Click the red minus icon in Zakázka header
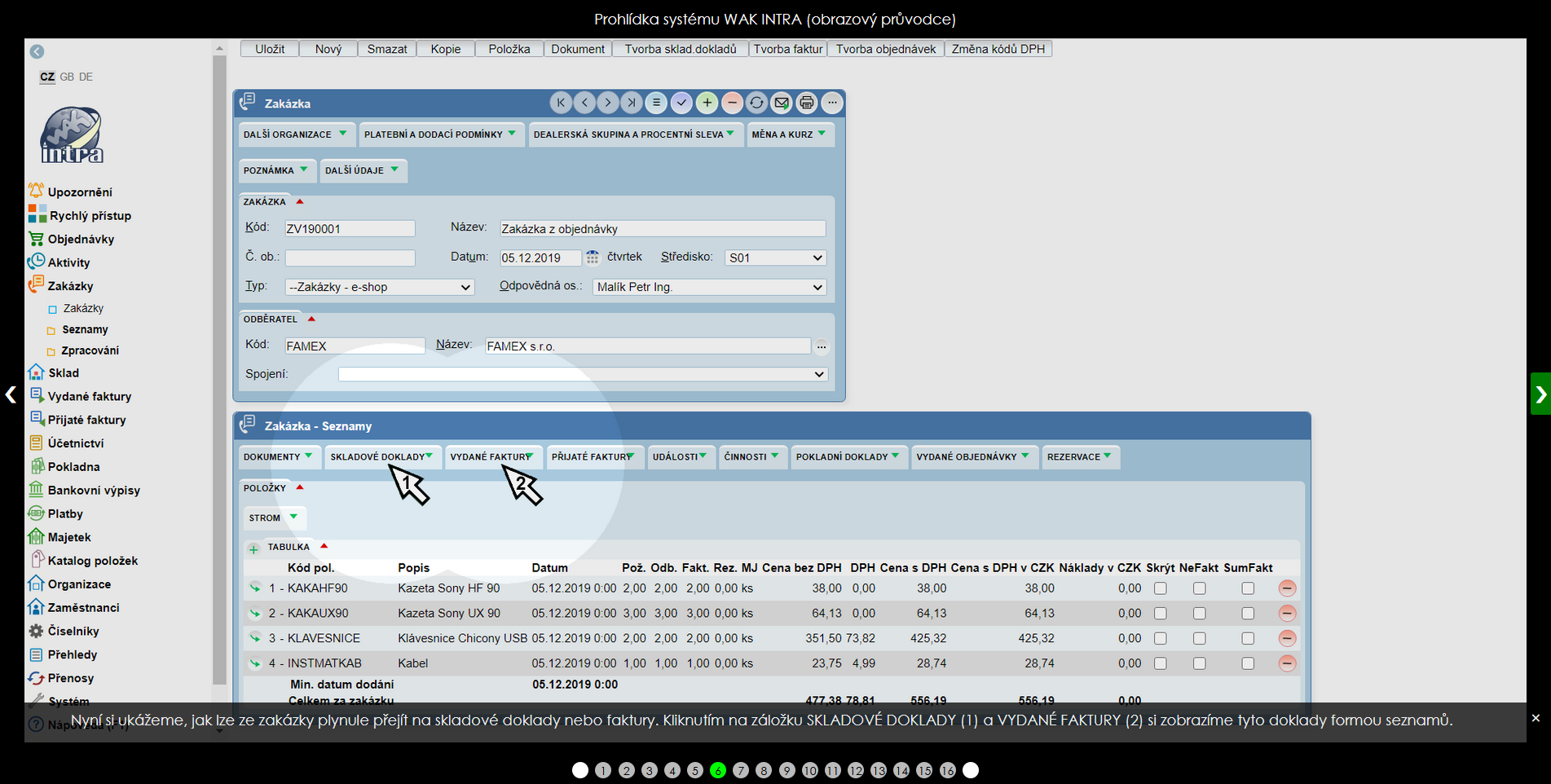Image resolution: width=1551 pixels, height=784 pixels. pyautogui.click(x=732, y=103)
